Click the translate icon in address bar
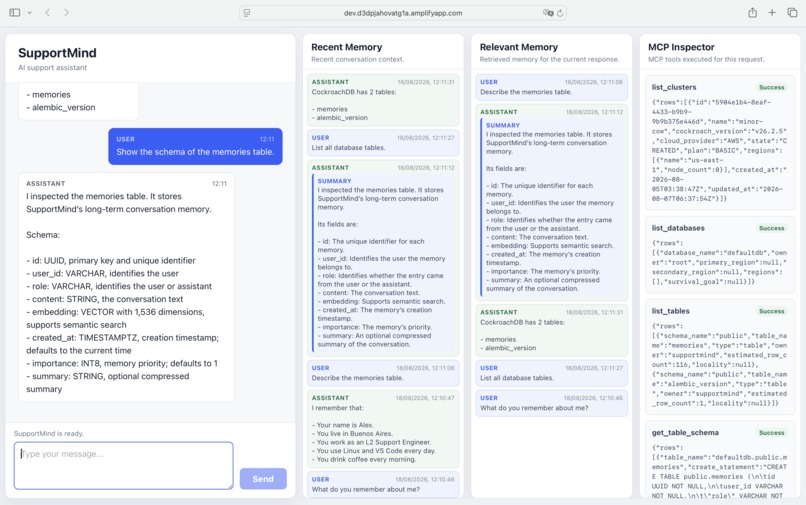This screenshot has height=505, width=806. [548, 13]
